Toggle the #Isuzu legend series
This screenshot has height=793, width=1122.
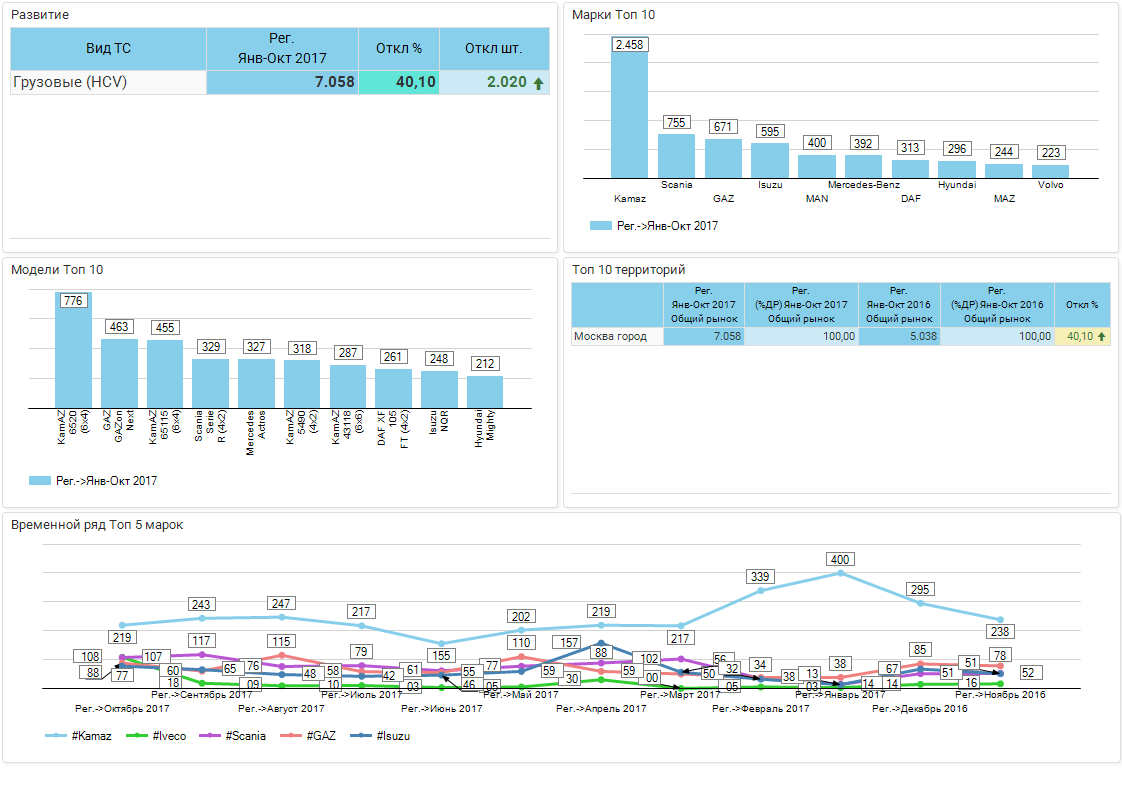(381, 736)
